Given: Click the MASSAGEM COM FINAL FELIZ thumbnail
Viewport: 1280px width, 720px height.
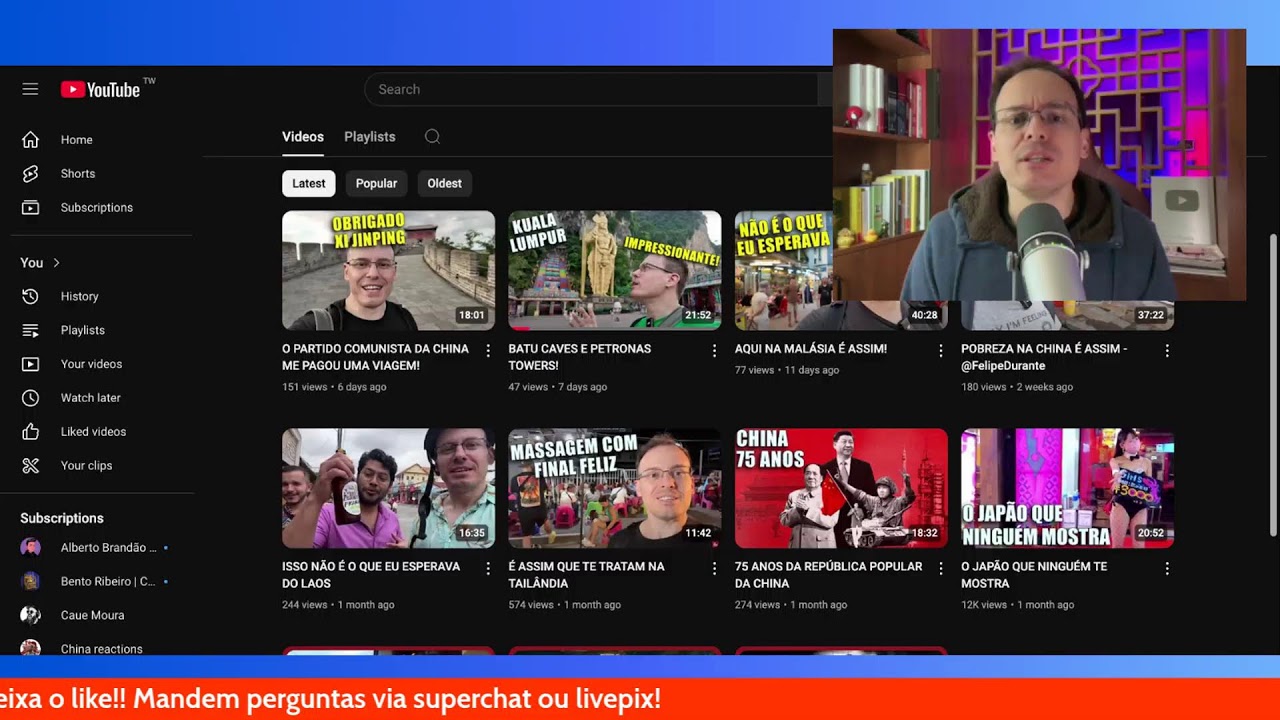Looking at the screenshot, I should pos(614,488).
